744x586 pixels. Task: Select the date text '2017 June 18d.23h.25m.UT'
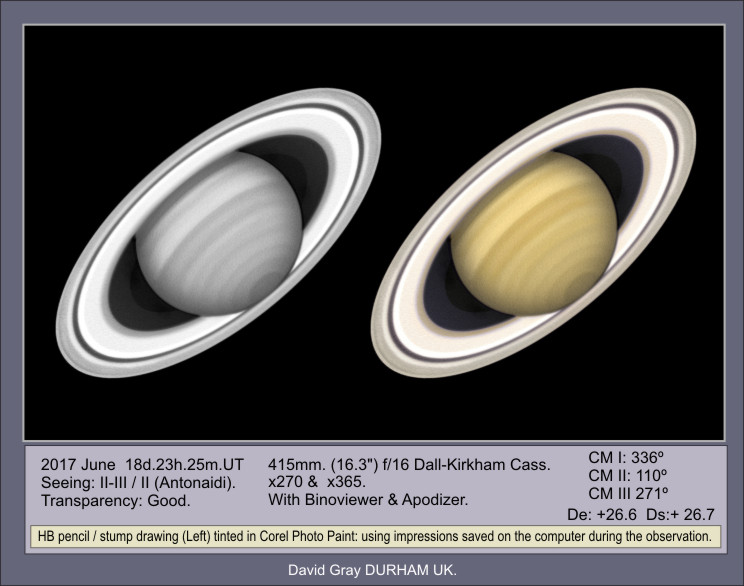click(x=142, y=465)
